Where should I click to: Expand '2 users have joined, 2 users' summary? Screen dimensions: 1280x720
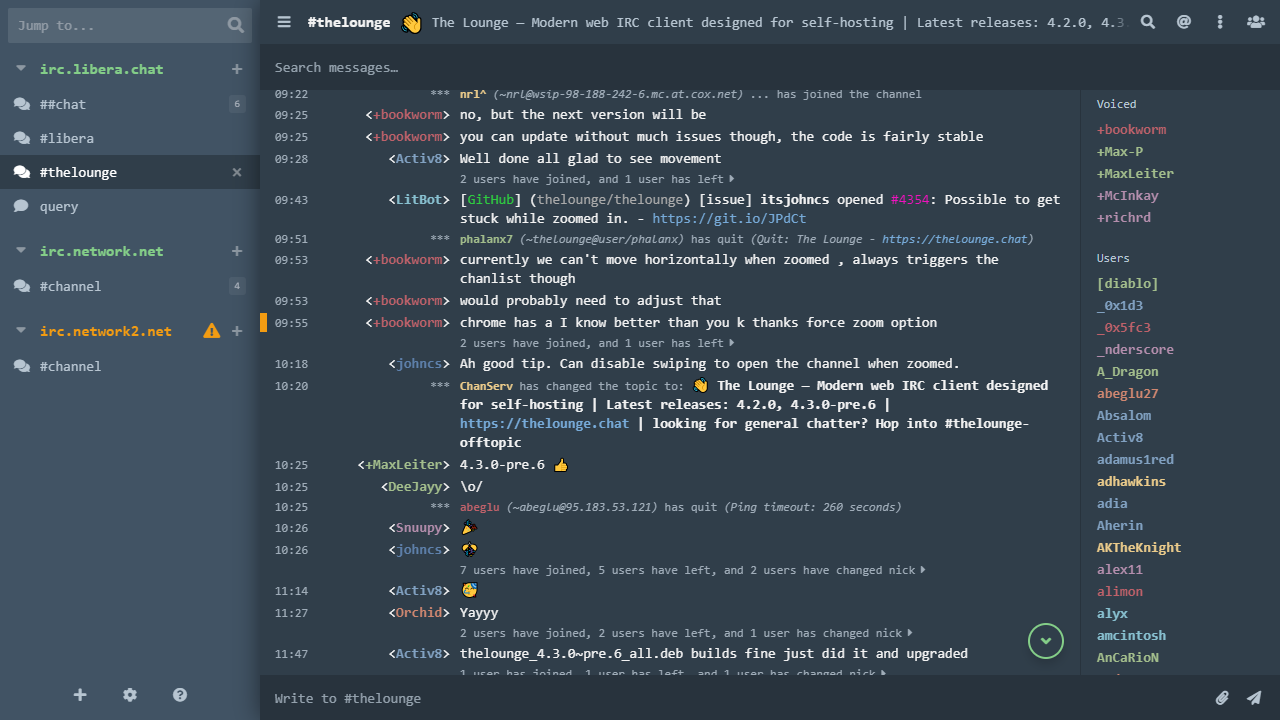pyautogui.click(x=686, y=634)
